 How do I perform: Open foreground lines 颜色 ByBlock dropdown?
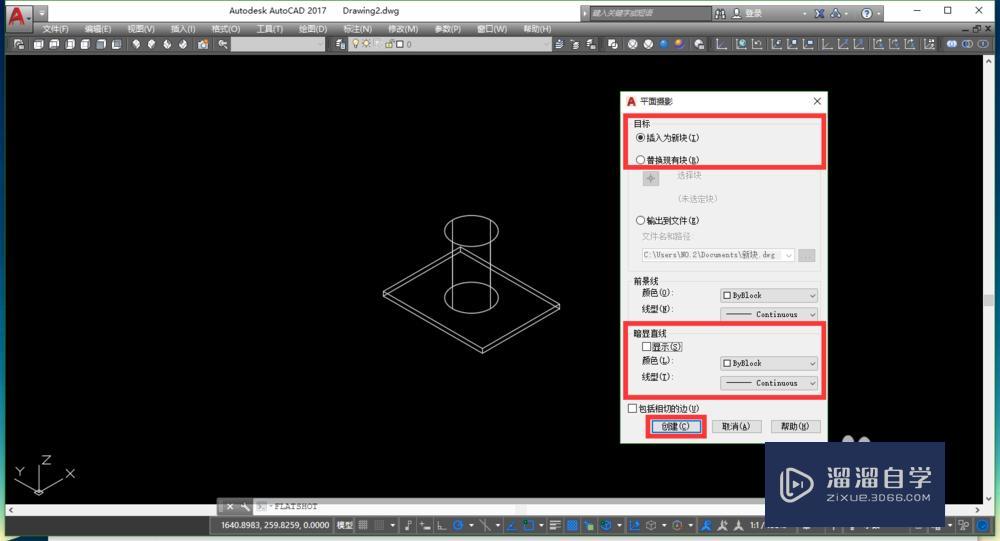(768, 295)
